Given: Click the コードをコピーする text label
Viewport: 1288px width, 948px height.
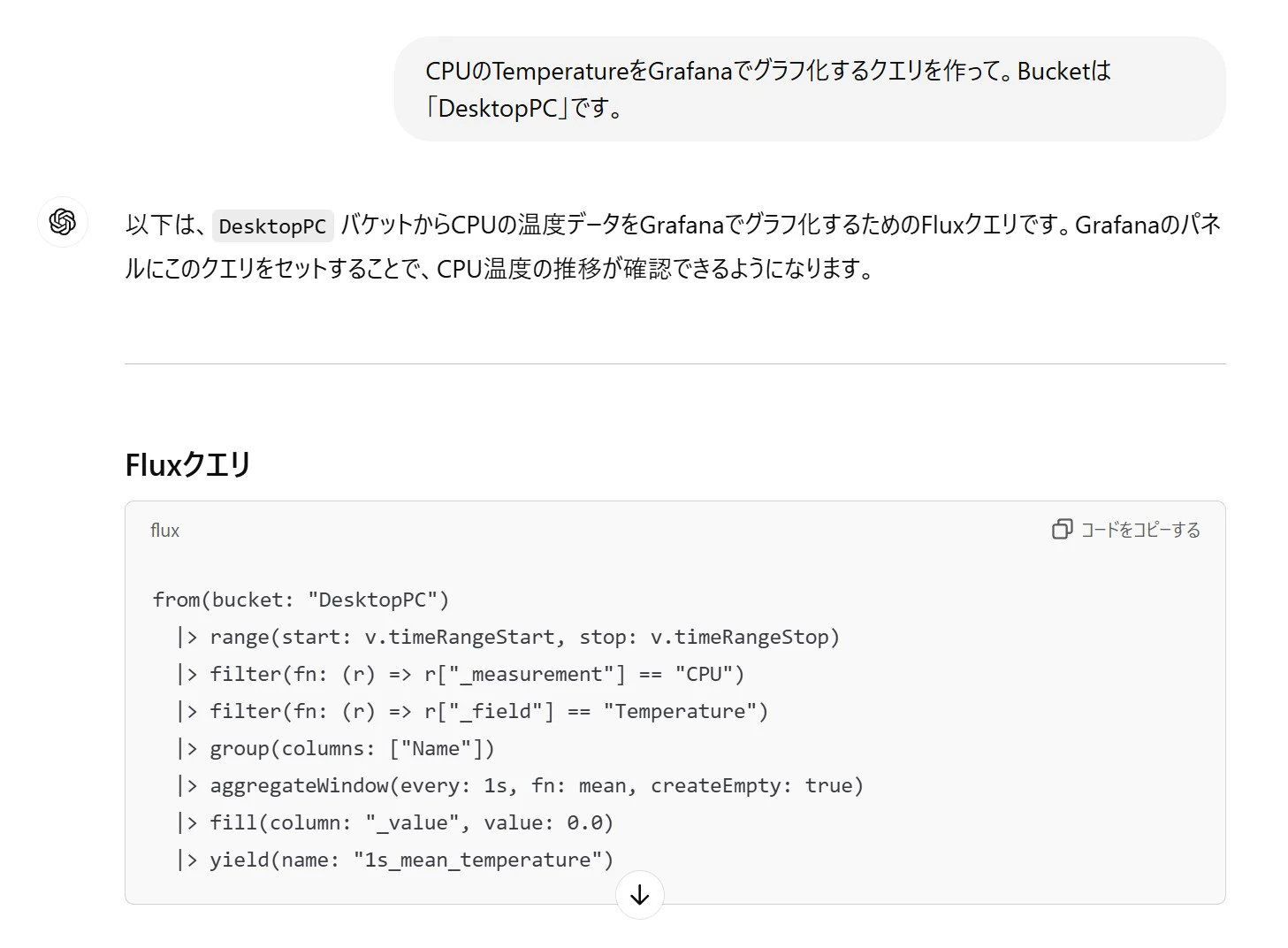Looking at the screenshot, I should (1140, 530).
